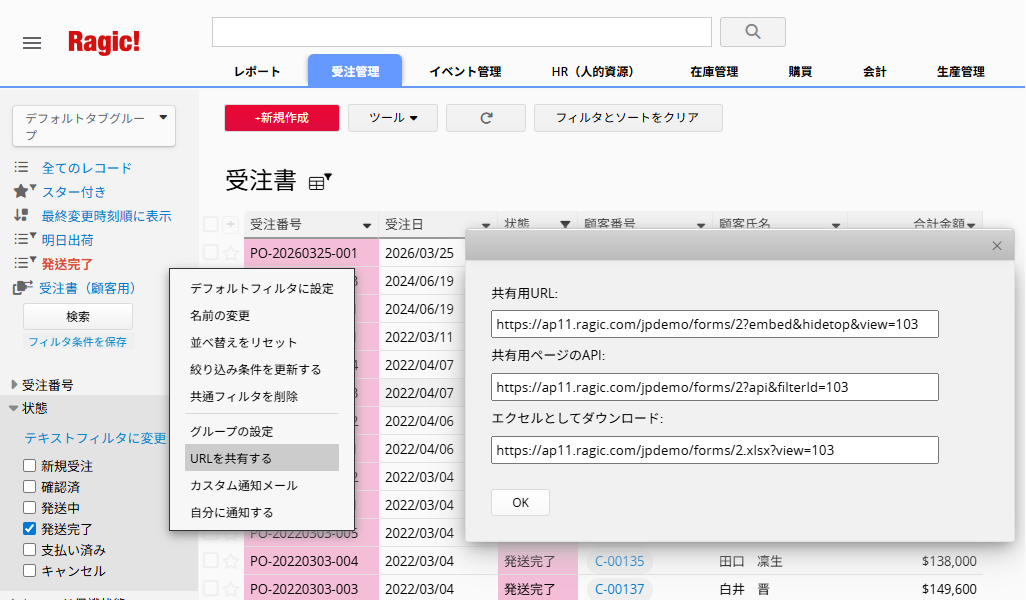Click the 共有用URL text field
The width and height of the screenshot is (1026, 600).
pyautogui.click(x=715, y=324)
